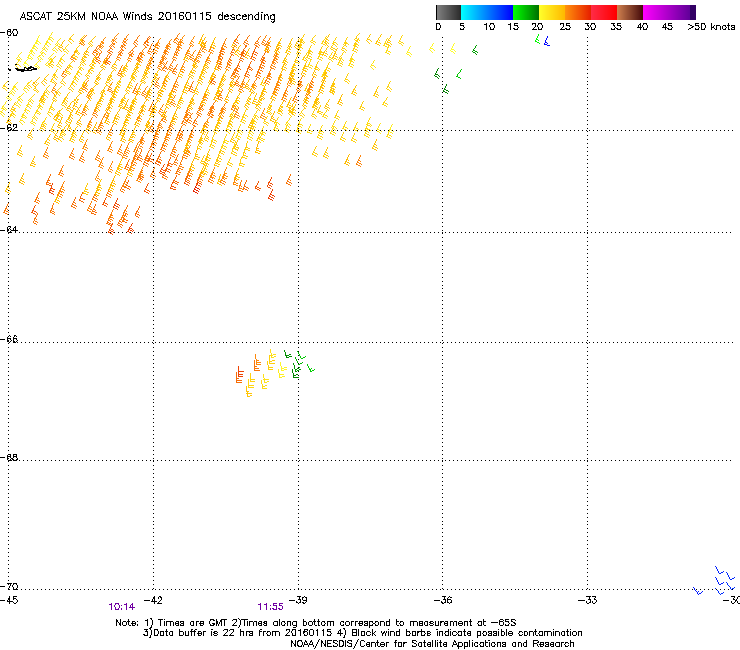The image size is (740, 650).
Task: Click the green 15-20 knots color band
Action: [x=526, y=12]
